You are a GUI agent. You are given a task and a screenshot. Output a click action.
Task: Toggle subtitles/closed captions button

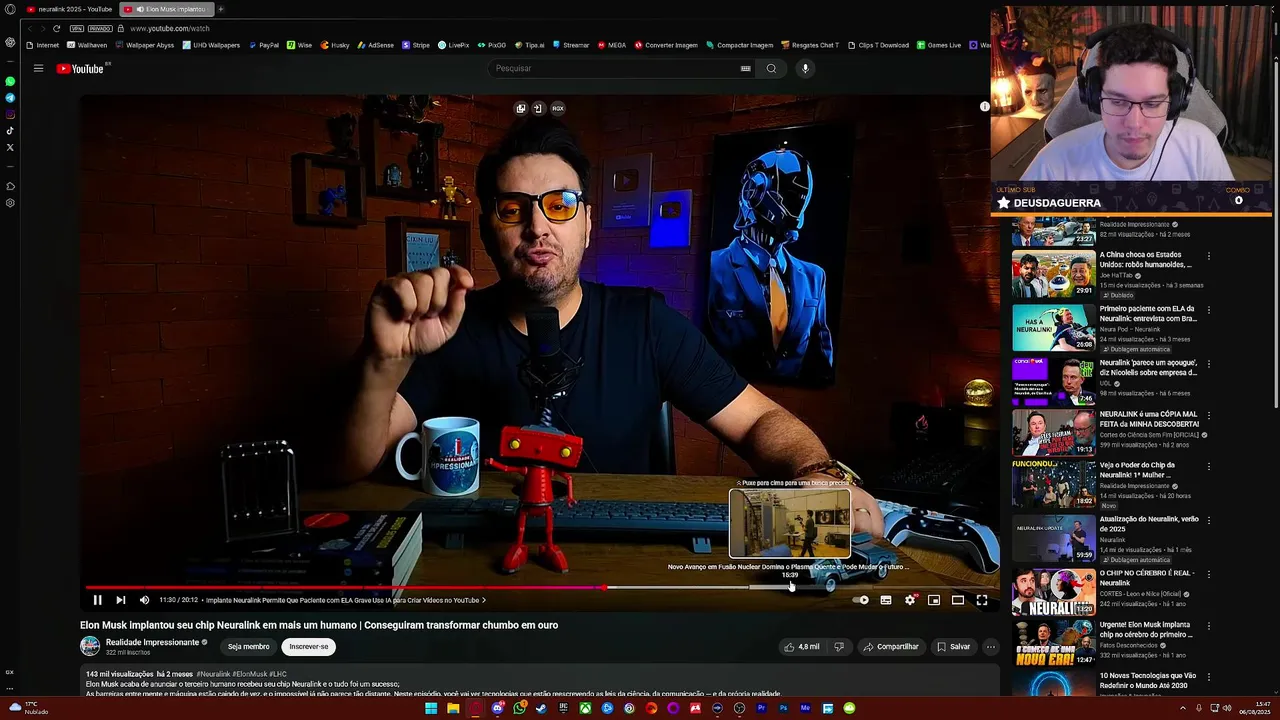click(x=886, y=600)
